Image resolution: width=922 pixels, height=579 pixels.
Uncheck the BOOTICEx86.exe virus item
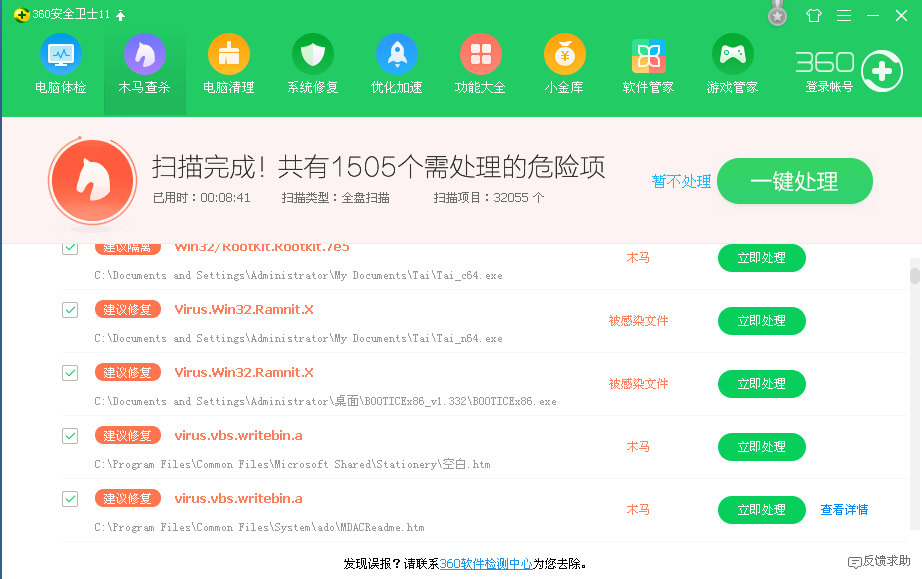tap(70, 373)
